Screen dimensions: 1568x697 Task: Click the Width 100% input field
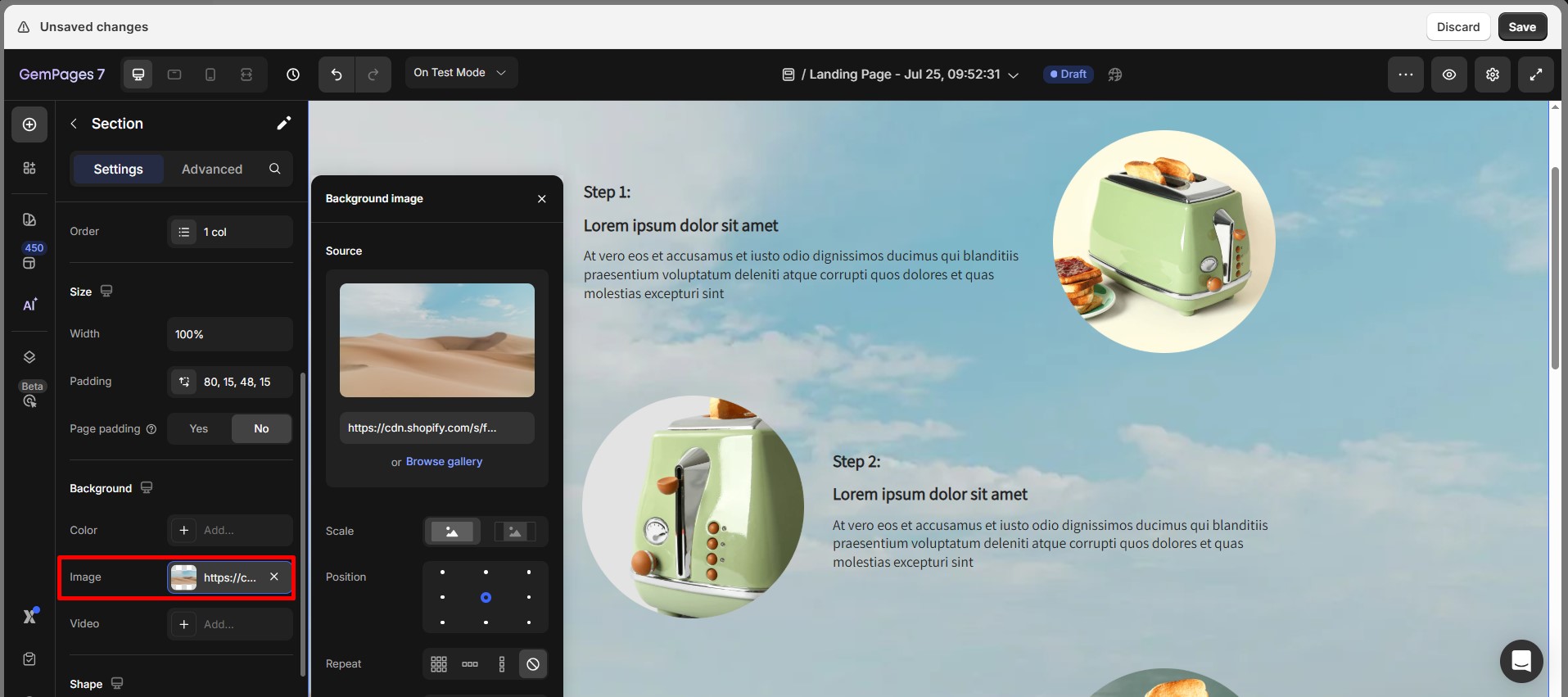click(230, 334)
